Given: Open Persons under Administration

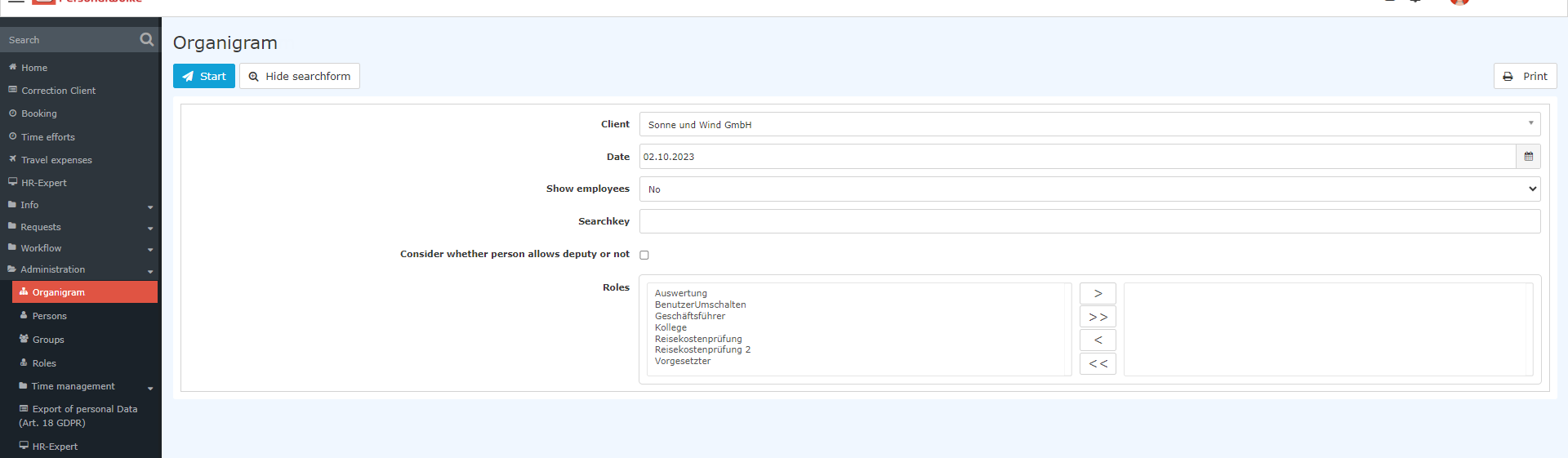Looking at the screenshot, I should click(x=50, y=316).
